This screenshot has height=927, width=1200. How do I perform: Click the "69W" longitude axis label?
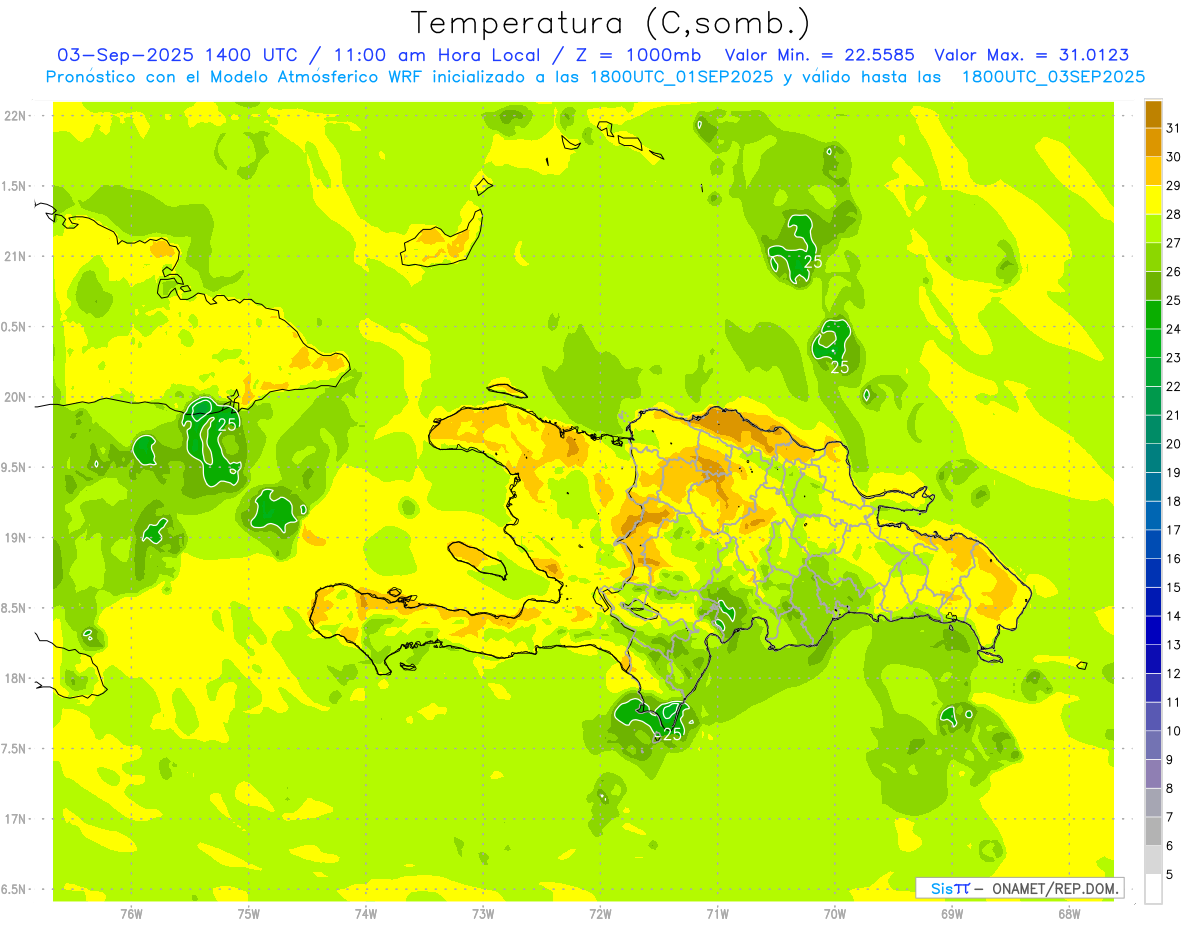coord(952,913)
